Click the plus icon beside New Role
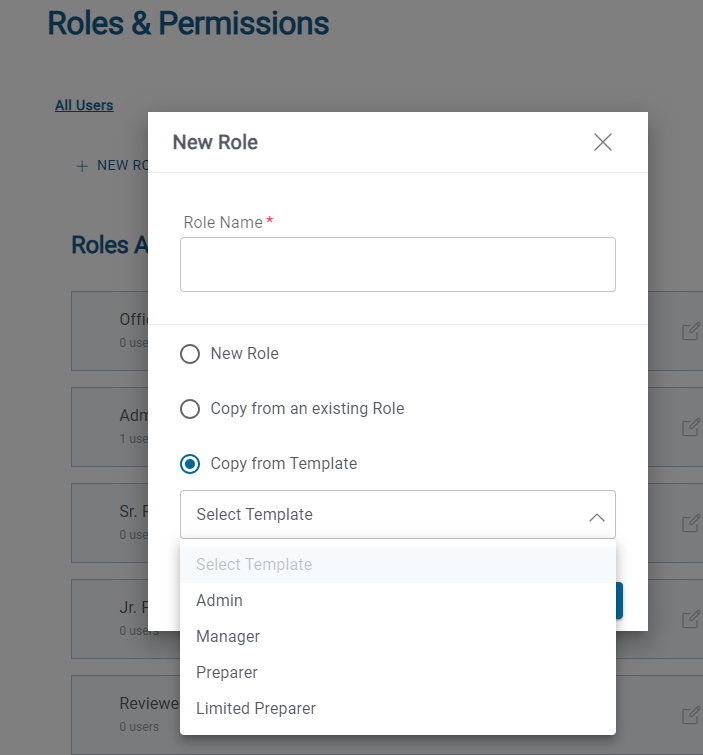 tap(82, 166)
